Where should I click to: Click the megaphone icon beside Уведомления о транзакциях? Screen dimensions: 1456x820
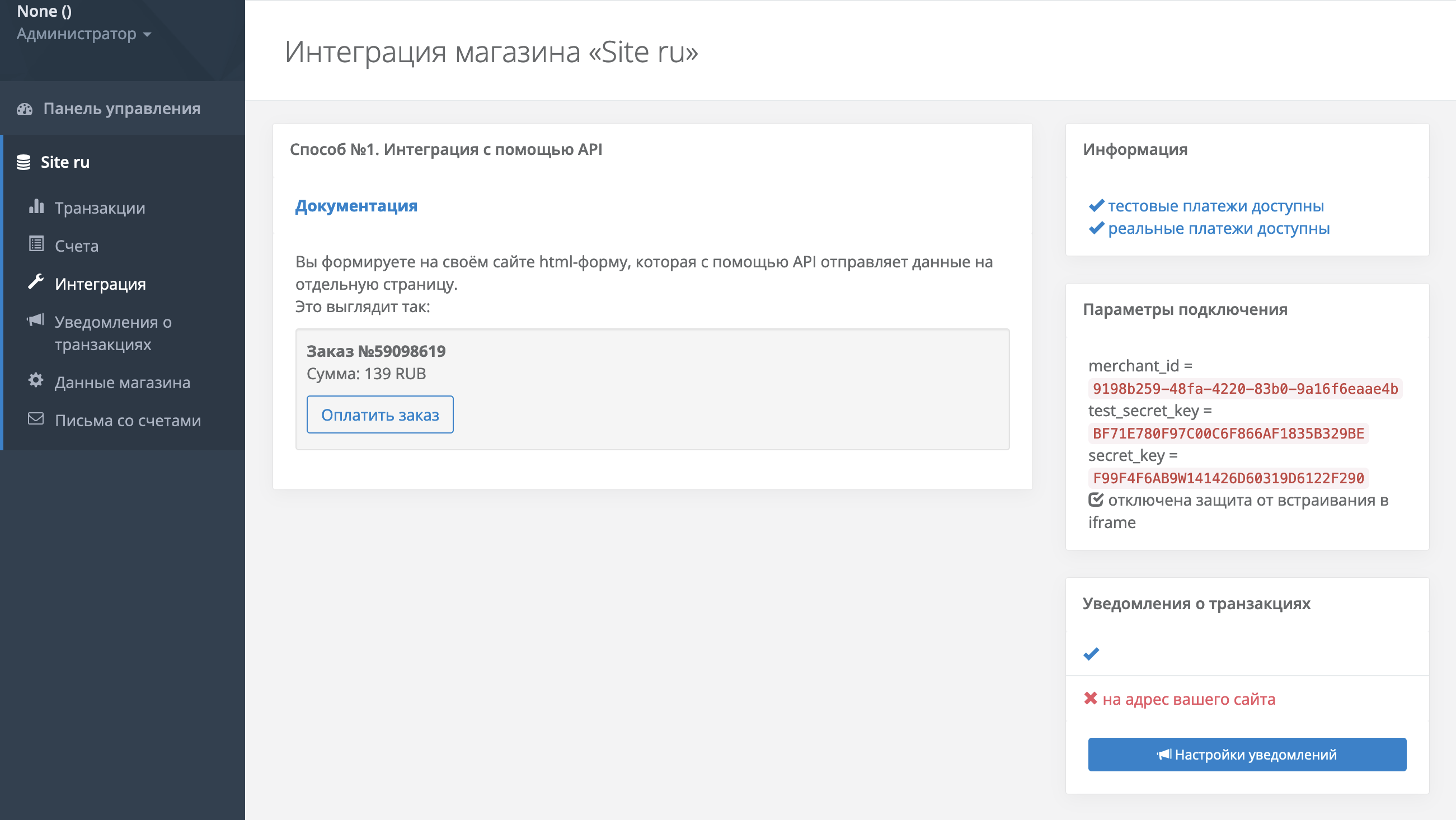[x=36, y=321]
